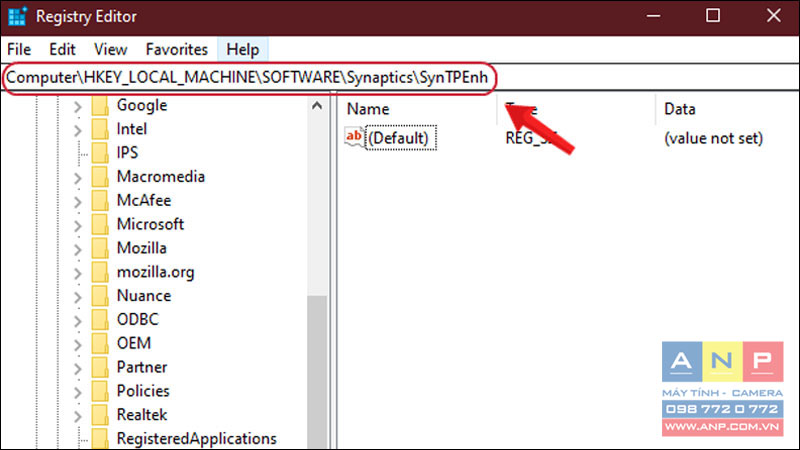The image size is (800, 450).
Task: Expand the mozilla.org registry key
Action: (78, 273)
